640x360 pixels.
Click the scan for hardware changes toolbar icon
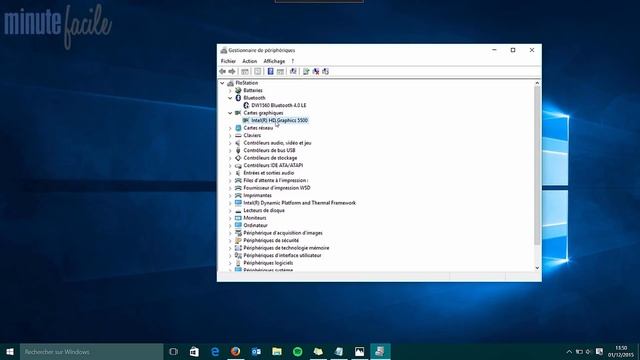tap(293, 71)
